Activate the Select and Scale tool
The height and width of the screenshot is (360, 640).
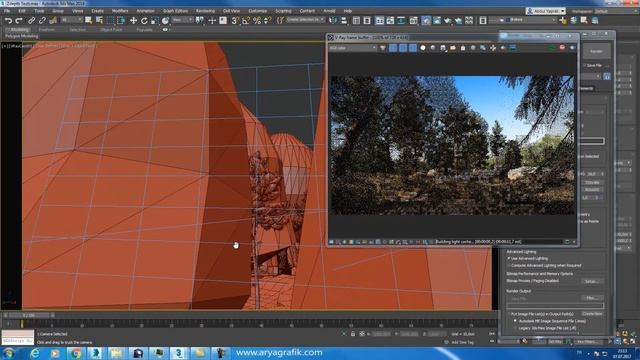click(x=155, y=20)
